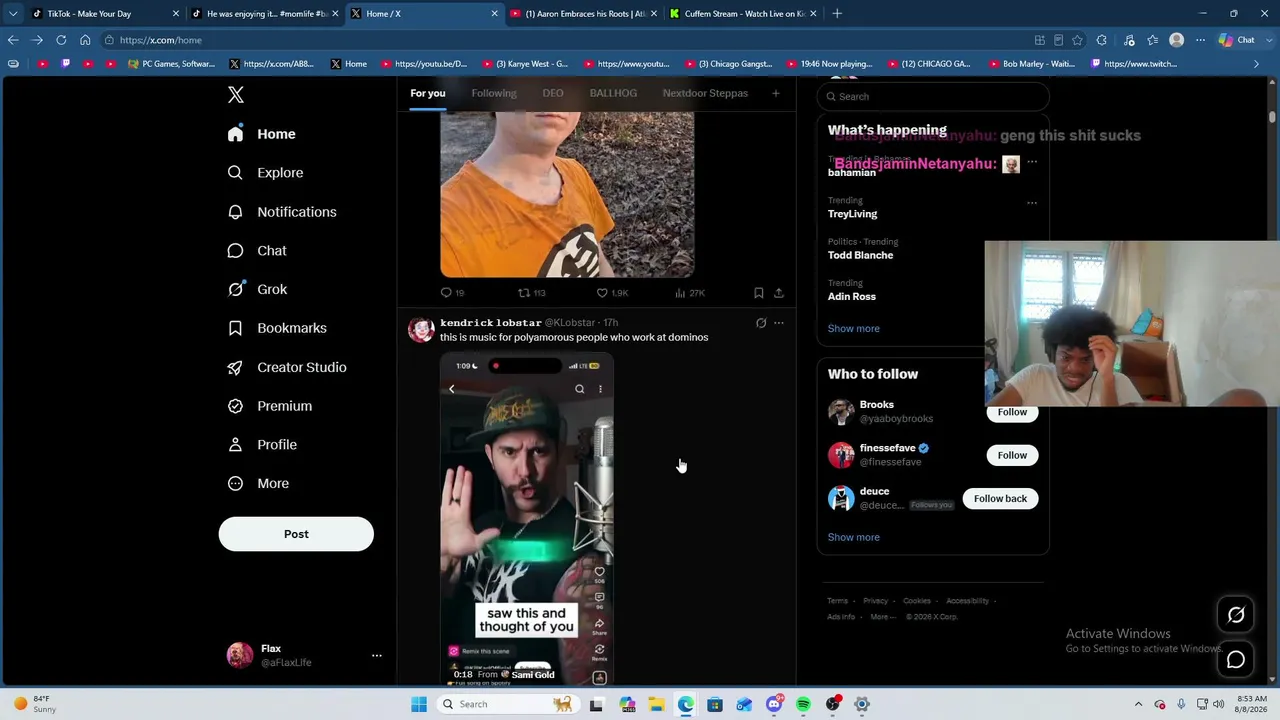The height and width of the screenshot is (720, 1280).
Task: Show hidden system tray icons
Action: [x=1139, y=705]
